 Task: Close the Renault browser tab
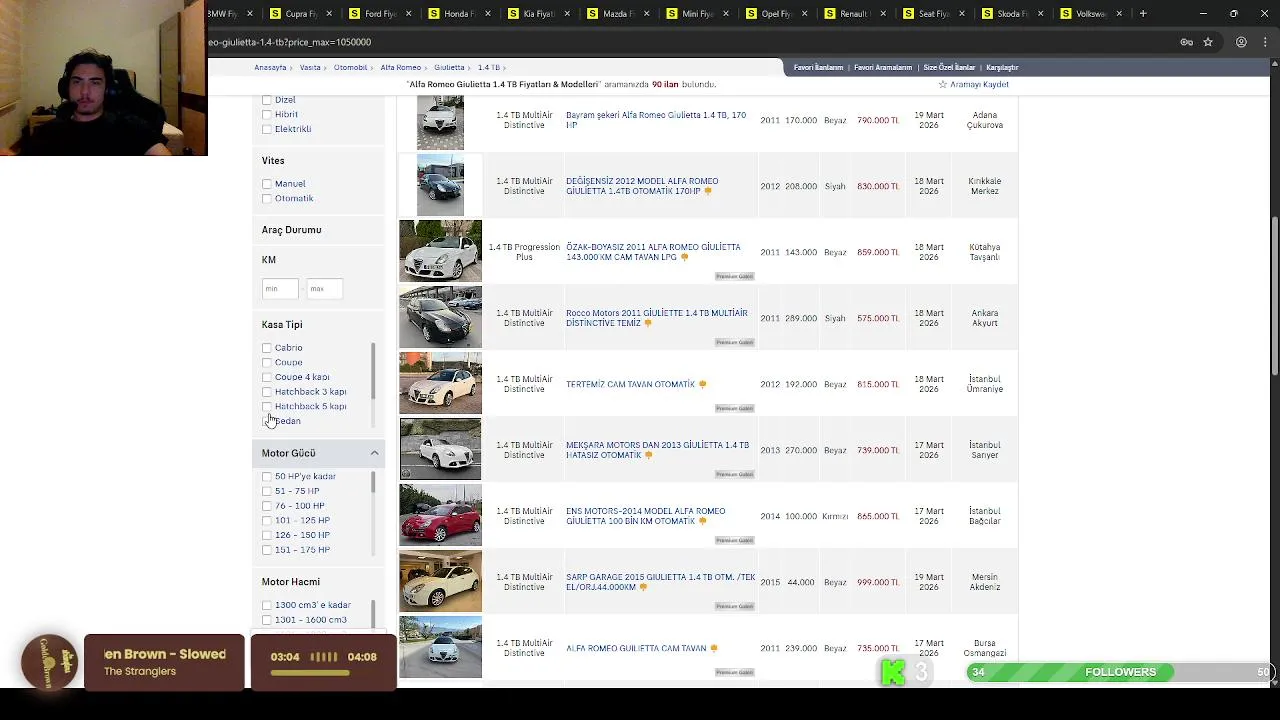click(882, 13)
